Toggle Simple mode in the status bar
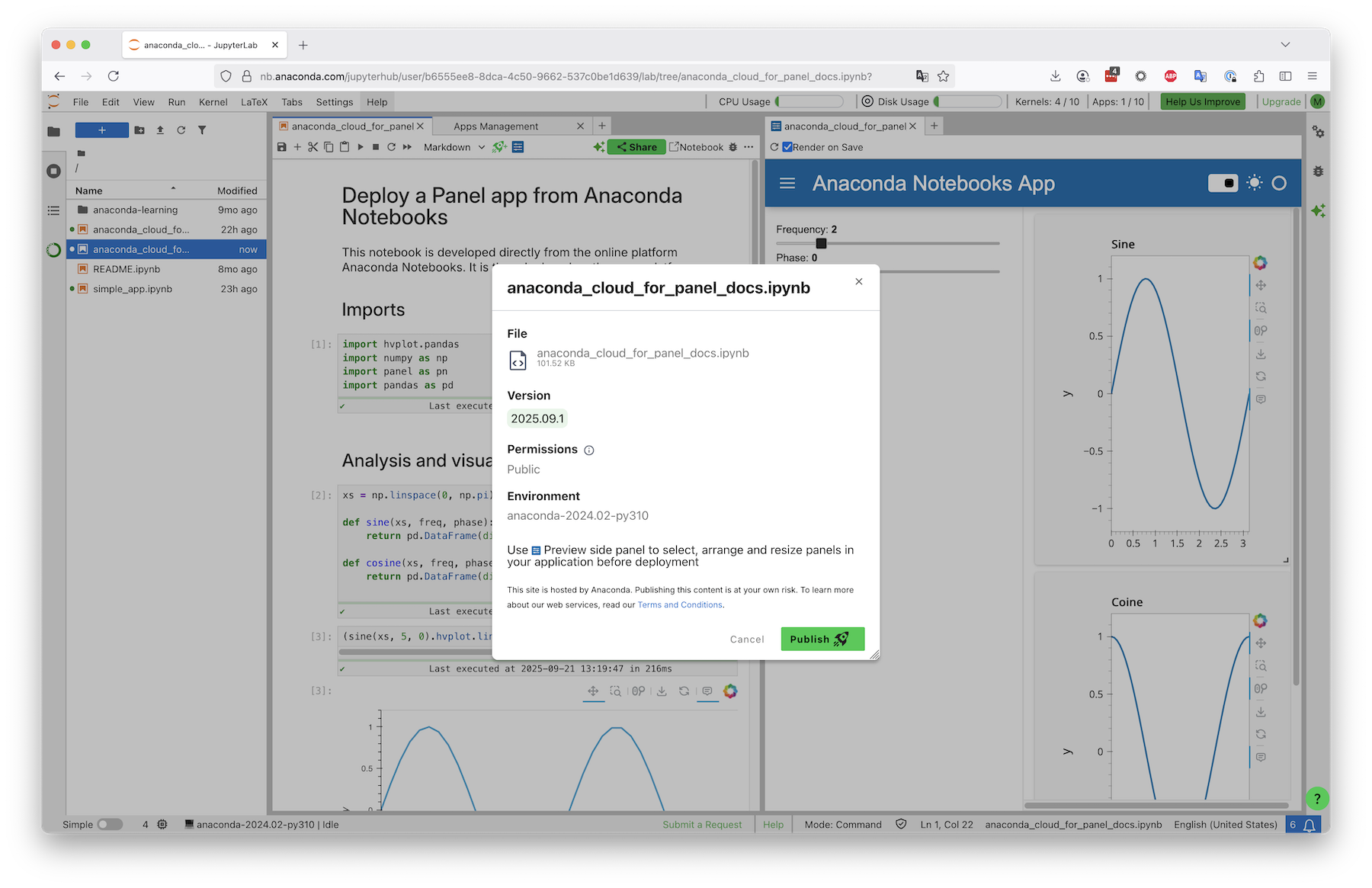 click(110, 824)
